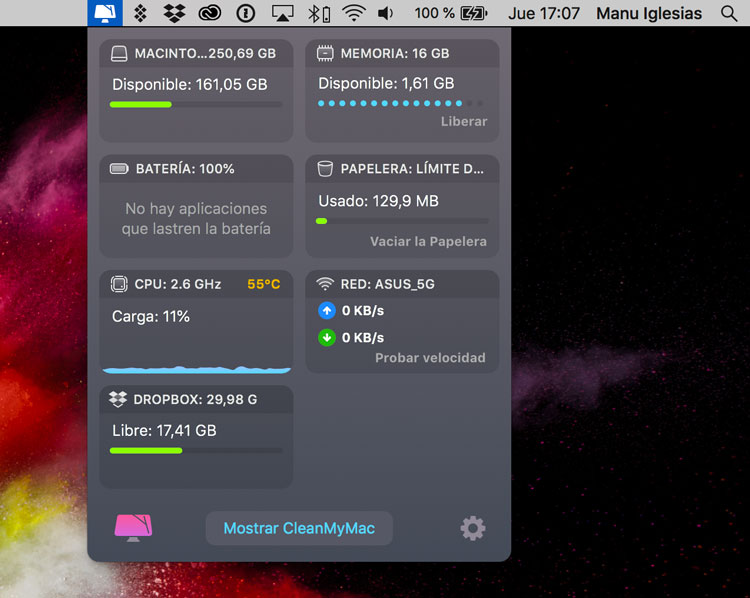This screenshot has height=598, width=750.
Task: Click the DROPBOX: 29,98 G header
Action: (x=195, y=399)
